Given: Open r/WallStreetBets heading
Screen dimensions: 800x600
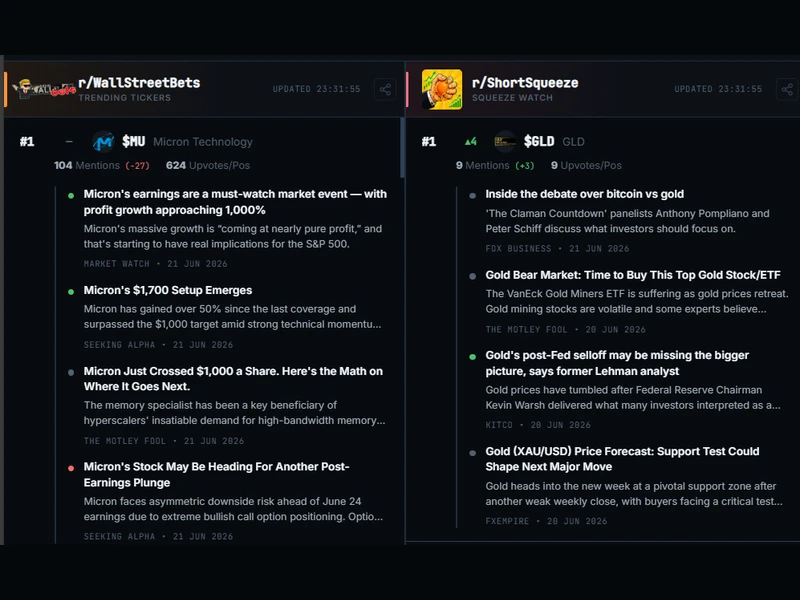Looking at the screenshot, I should (139, 83).
